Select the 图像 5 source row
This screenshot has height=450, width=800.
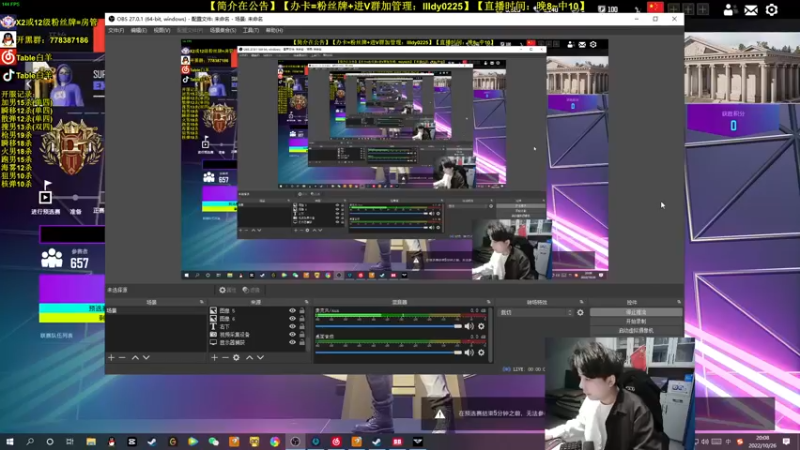pyautogui.click(x=257, y=311)
